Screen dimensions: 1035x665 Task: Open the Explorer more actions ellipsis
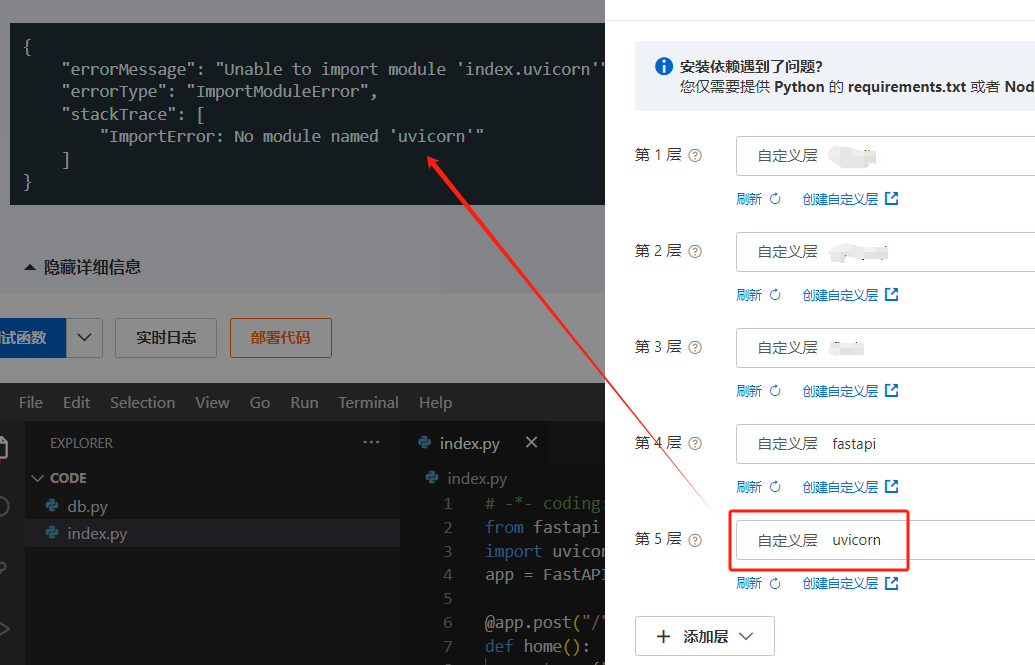click(x=372, y=442)
